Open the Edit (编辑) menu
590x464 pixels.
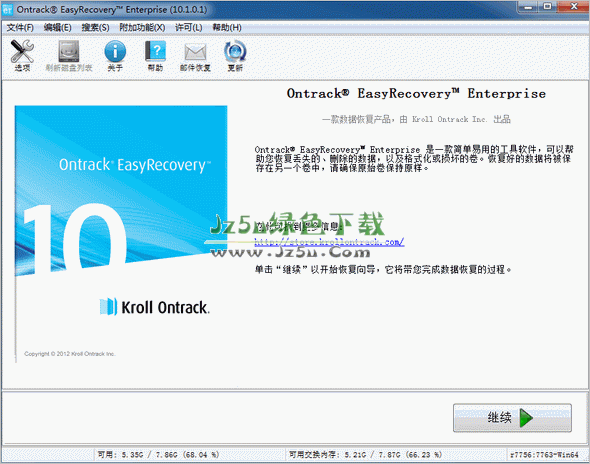58,27
